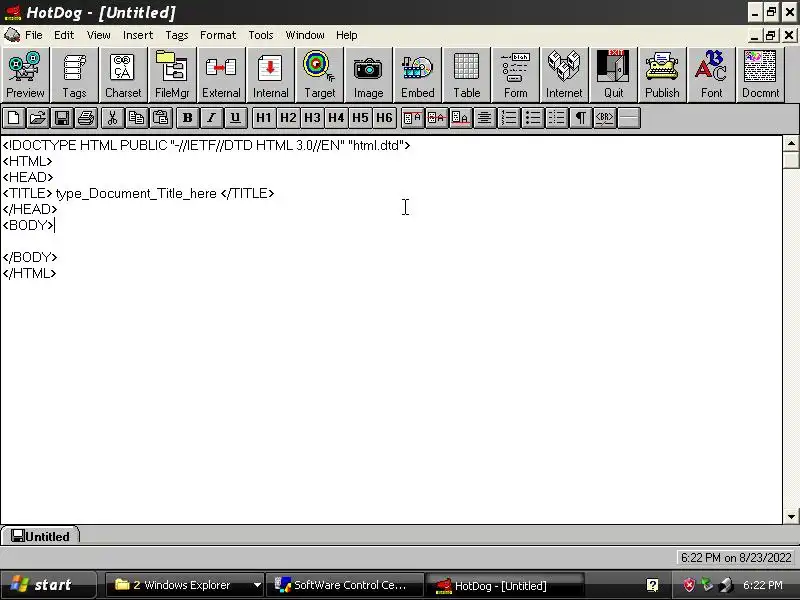Viewport: 800px width, 600px height.
Task: Toggle bold formatting
Action: (x=187, y=118)
